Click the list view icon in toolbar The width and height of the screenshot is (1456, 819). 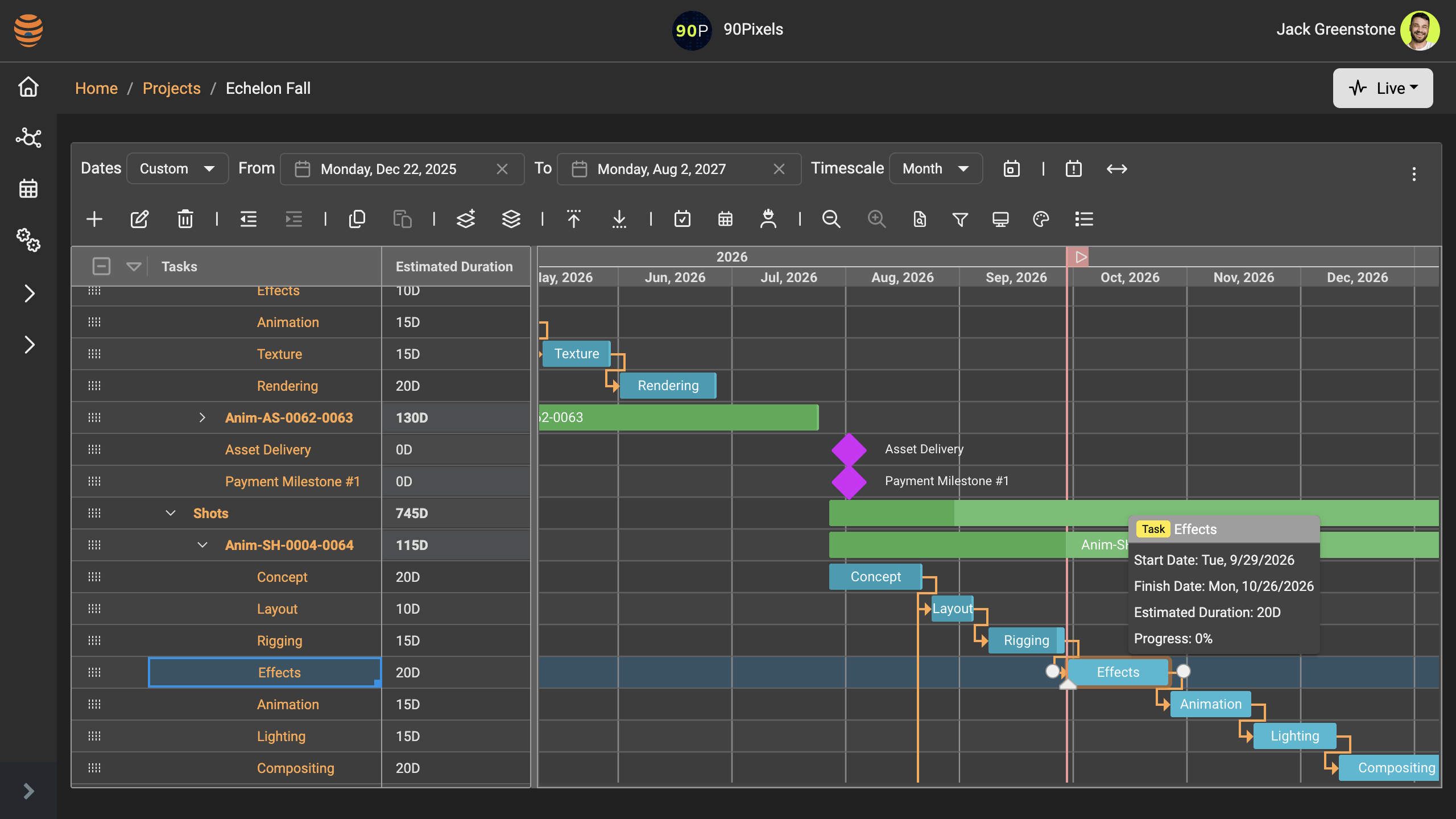[1084, 219]
